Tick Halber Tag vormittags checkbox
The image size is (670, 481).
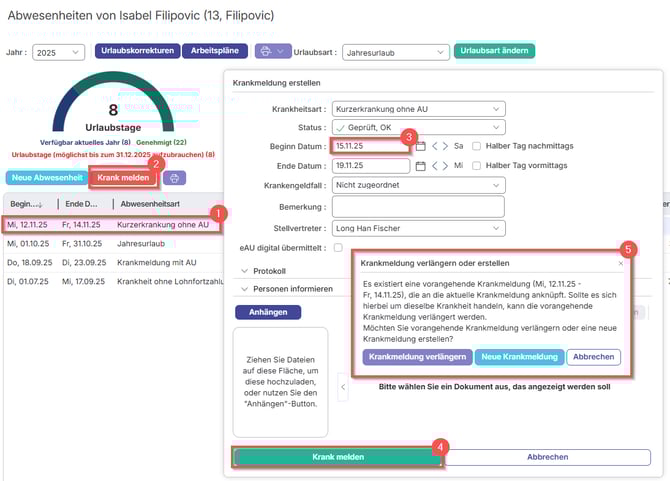click(x=477, y=166)
